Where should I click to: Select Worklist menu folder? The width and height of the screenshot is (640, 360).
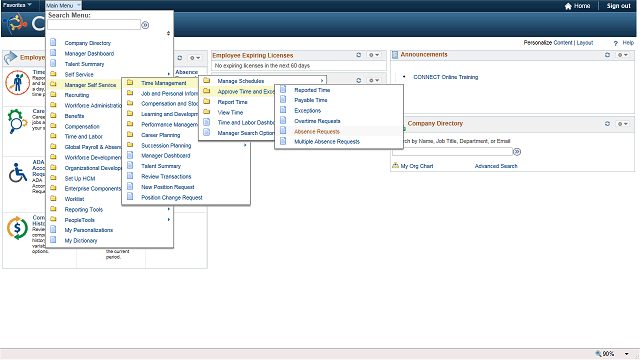pyautogui.click(x=74, y=199)
